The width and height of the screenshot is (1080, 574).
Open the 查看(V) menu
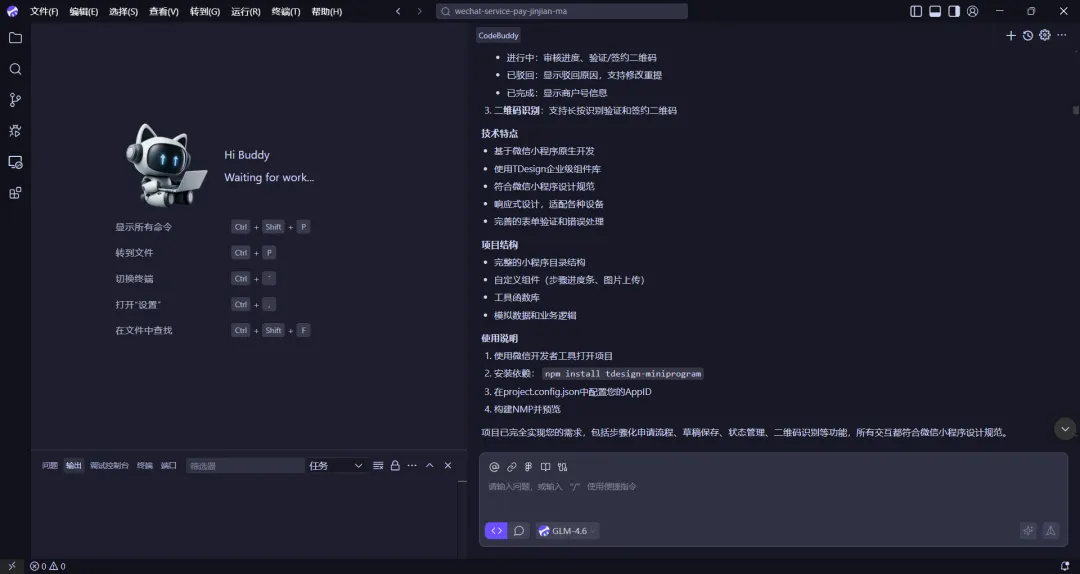click(x=164, y=11)
